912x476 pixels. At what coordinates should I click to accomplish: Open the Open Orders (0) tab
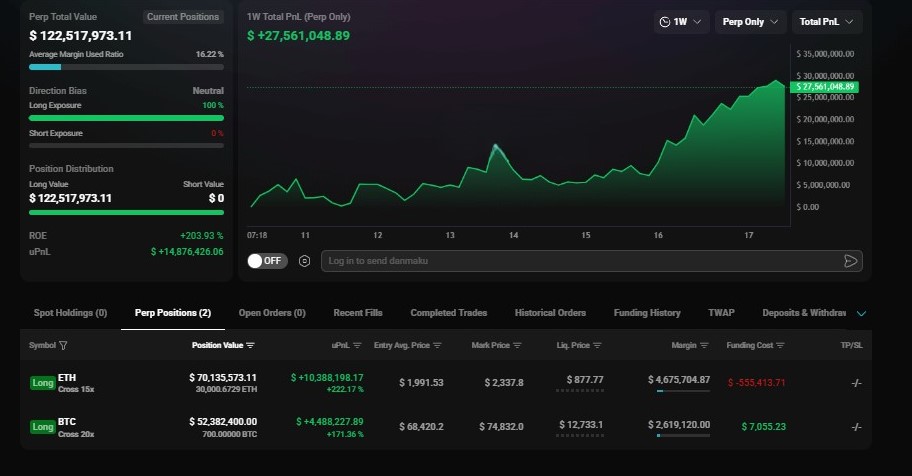[272, 313]
